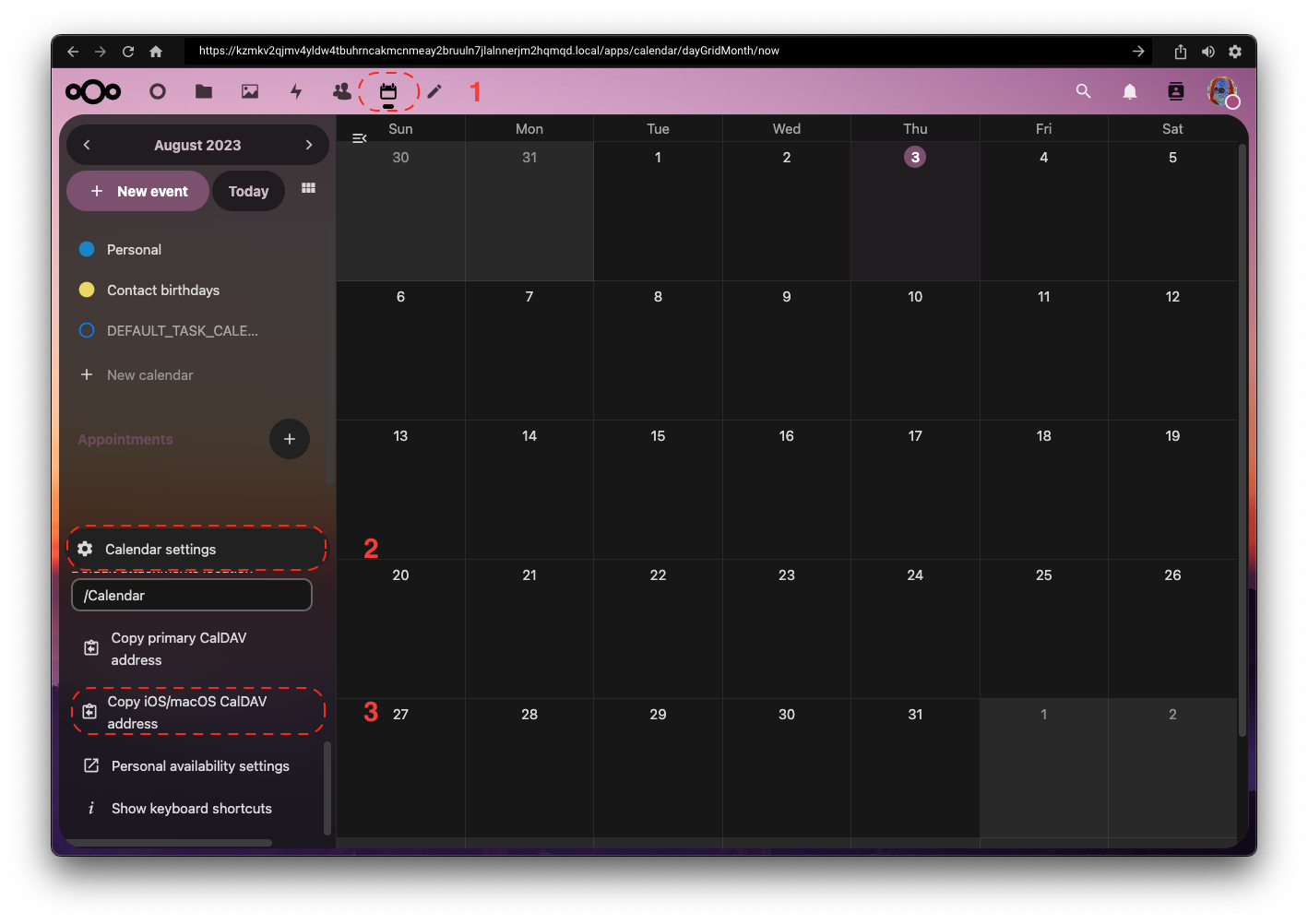Screen dimensions: 1308x924
Task: Click the search magnifier icon
Action: 1084,91
